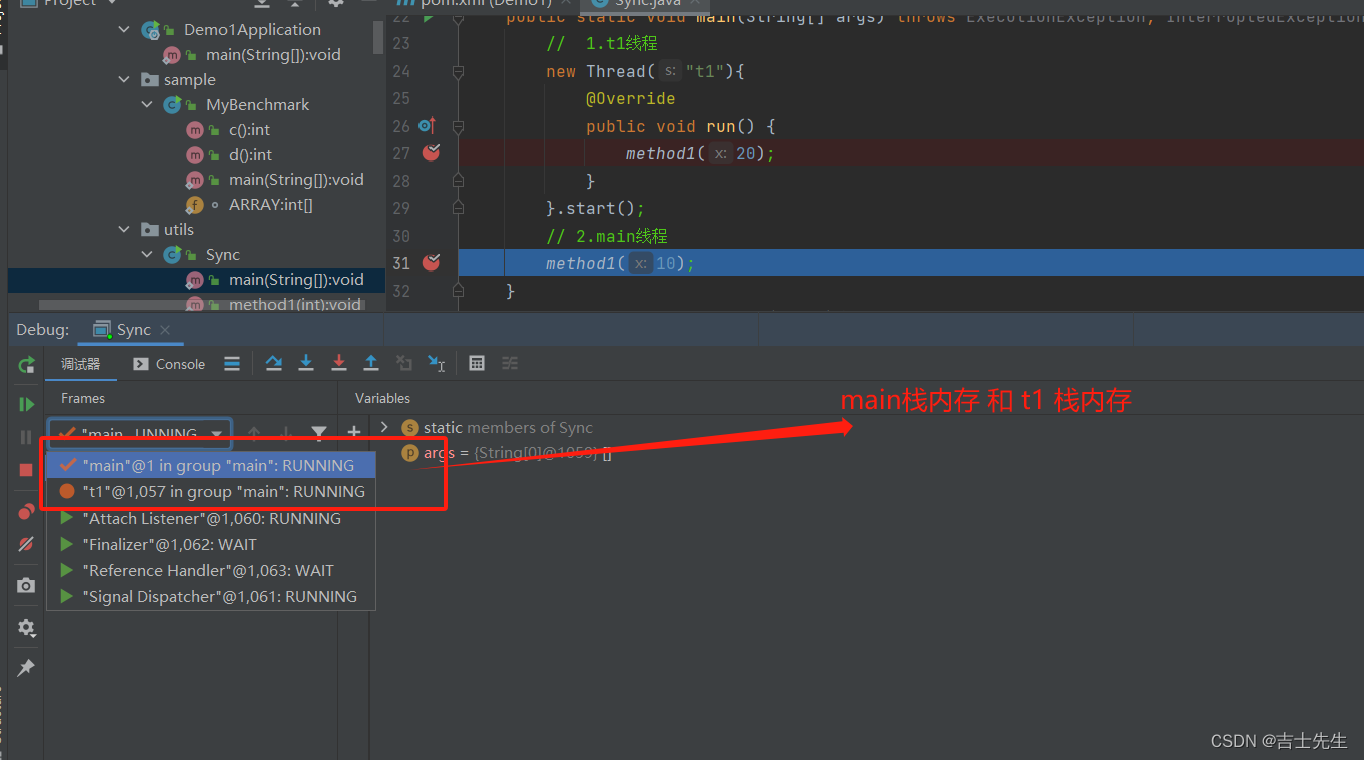This screenshot has width=1364, height=760.
Task: Select the c():int method
Action: tap(249, 130)
